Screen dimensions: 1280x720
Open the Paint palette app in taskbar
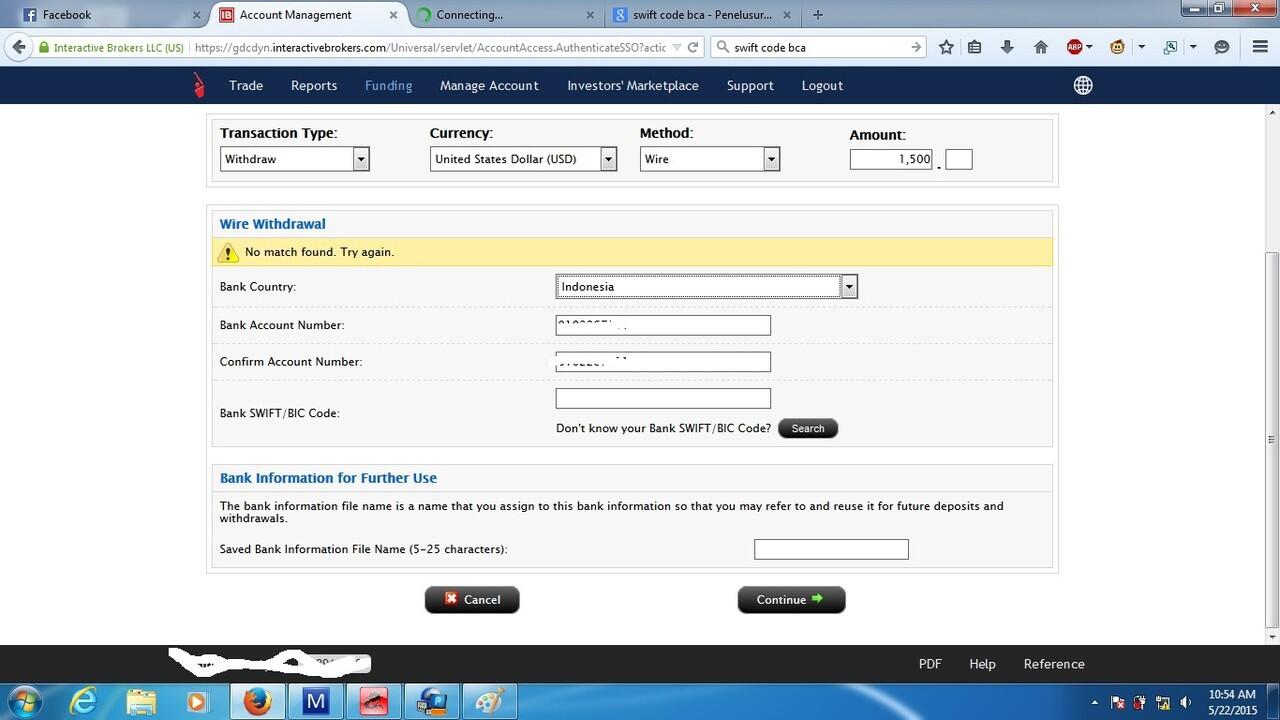tap(489, 702)
